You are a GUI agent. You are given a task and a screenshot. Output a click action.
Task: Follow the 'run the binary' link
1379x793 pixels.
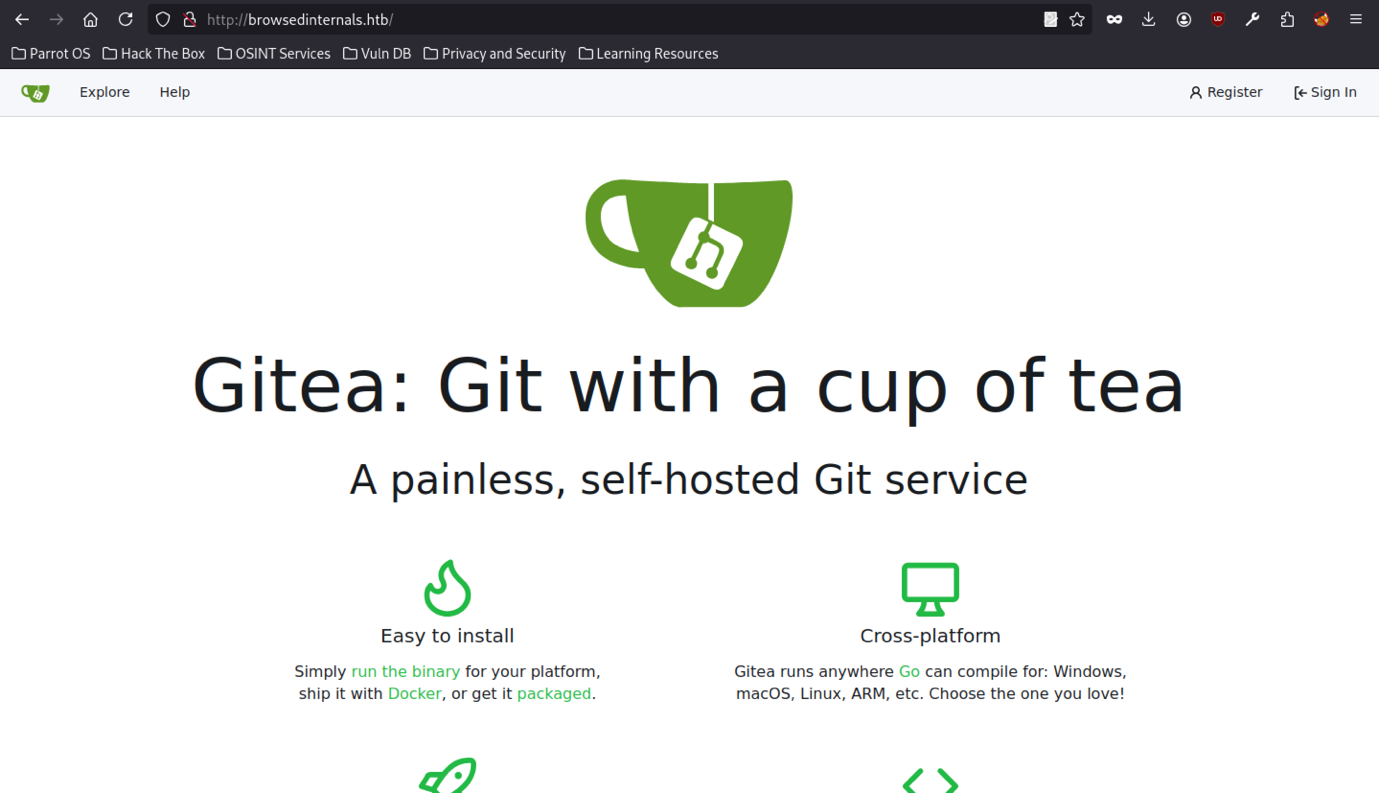405,672
